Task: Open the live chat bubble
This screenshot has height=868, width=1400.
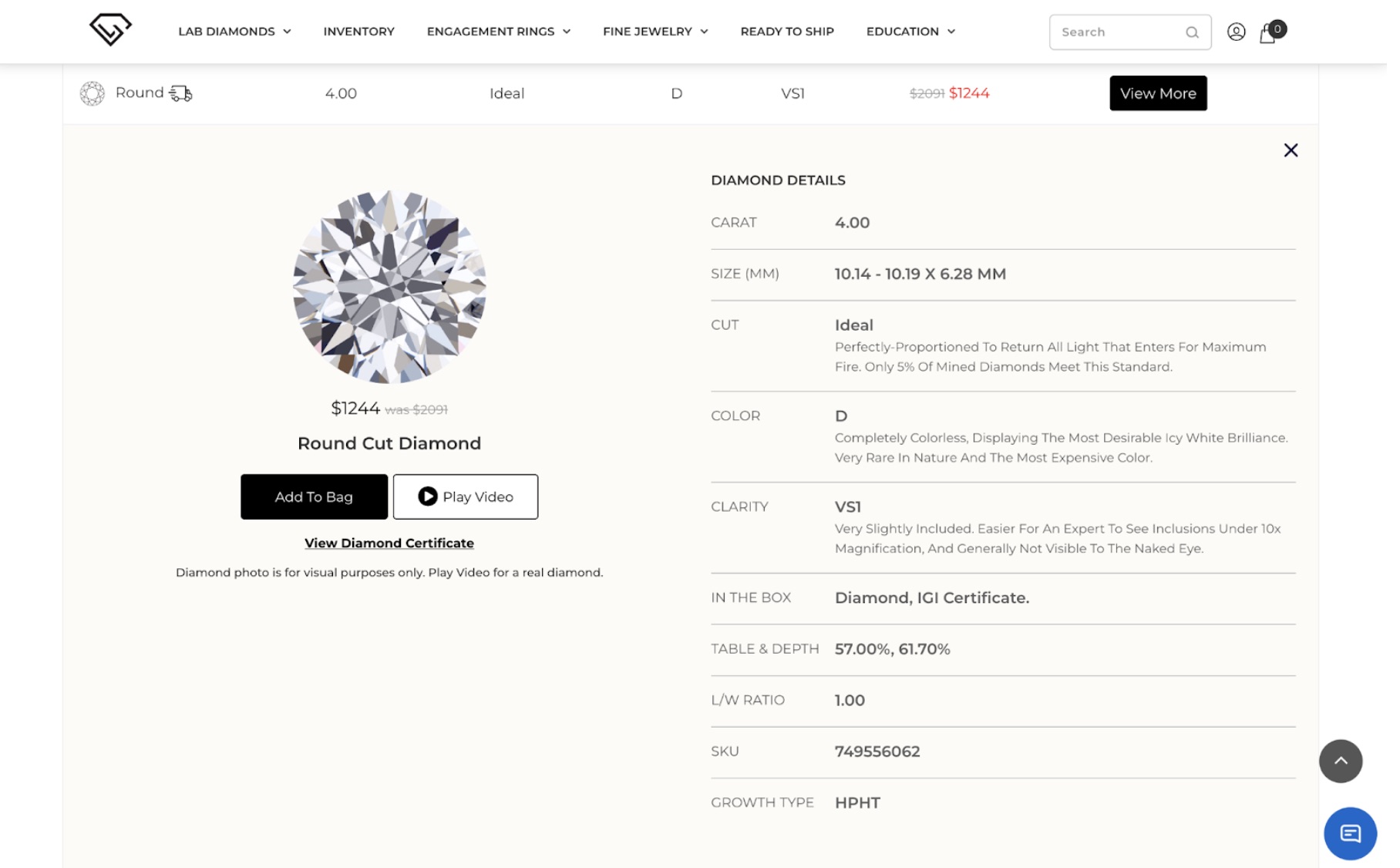Action: click(1349, 833)
